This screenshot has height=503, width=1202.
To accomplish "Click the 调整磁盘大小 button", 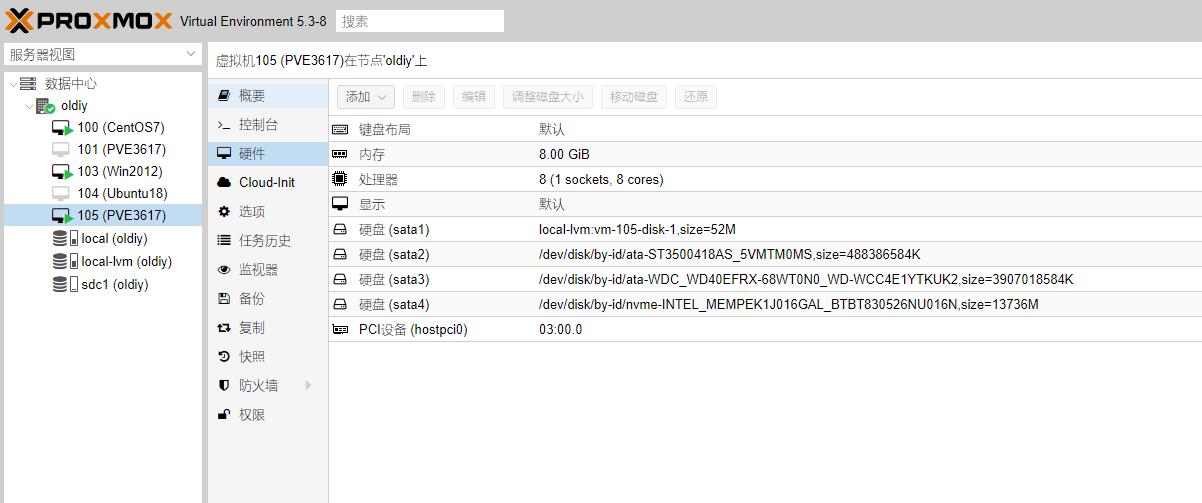I will point(548,97).
